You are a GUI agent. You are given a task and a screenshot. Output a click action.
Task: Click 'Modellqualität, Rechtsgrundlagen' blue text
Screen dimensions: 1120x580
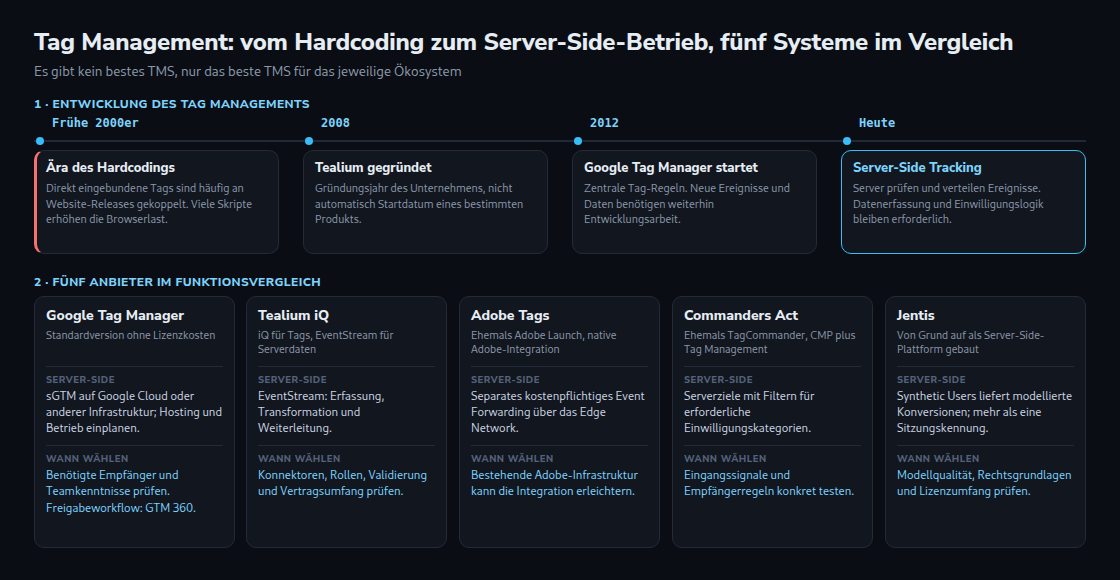pyautogui.click(x=984, y=484)
